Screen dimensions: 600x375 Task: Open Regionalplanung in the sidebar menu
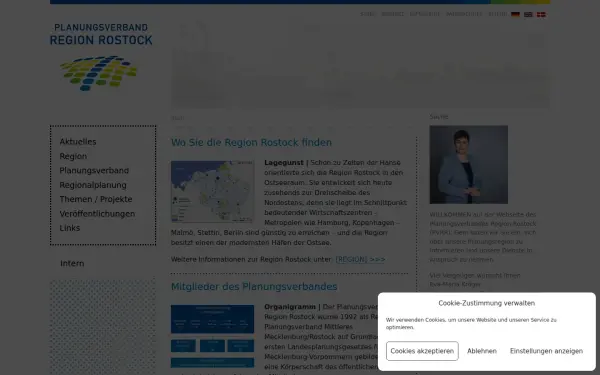(x=93, y=185)
